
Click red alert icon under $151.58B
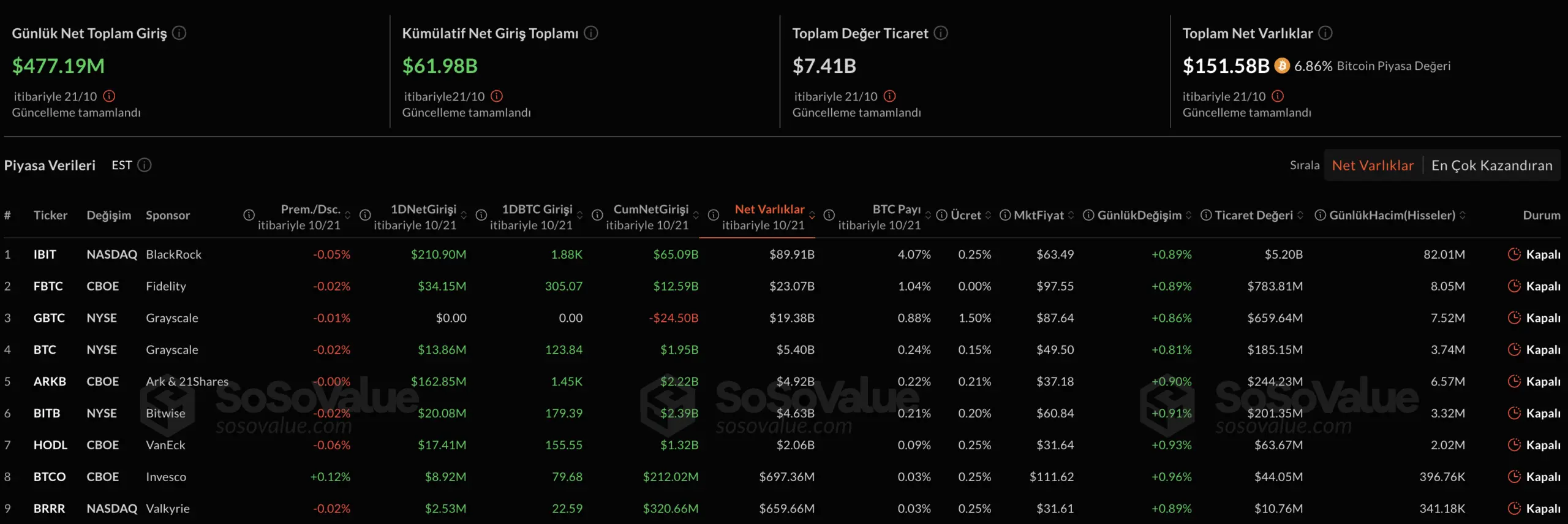(x=1278, y=96)
